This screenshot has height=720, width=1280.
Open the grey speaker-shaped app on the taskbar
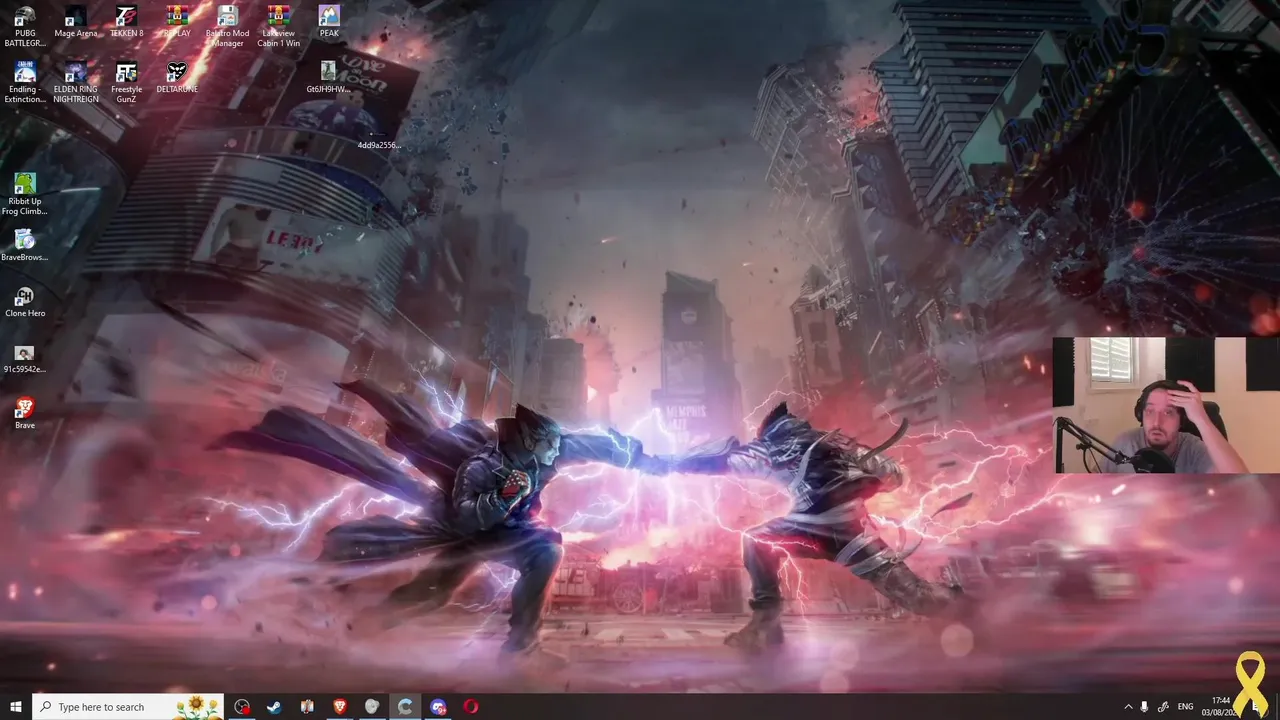(372, 707)
